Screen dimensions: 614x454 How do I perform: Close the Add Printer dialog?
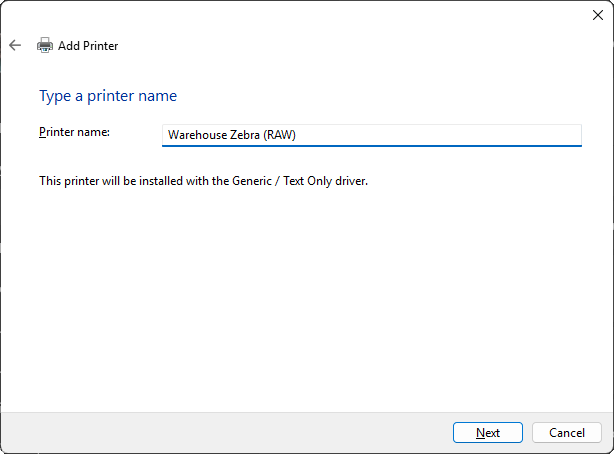pos(598,15)
